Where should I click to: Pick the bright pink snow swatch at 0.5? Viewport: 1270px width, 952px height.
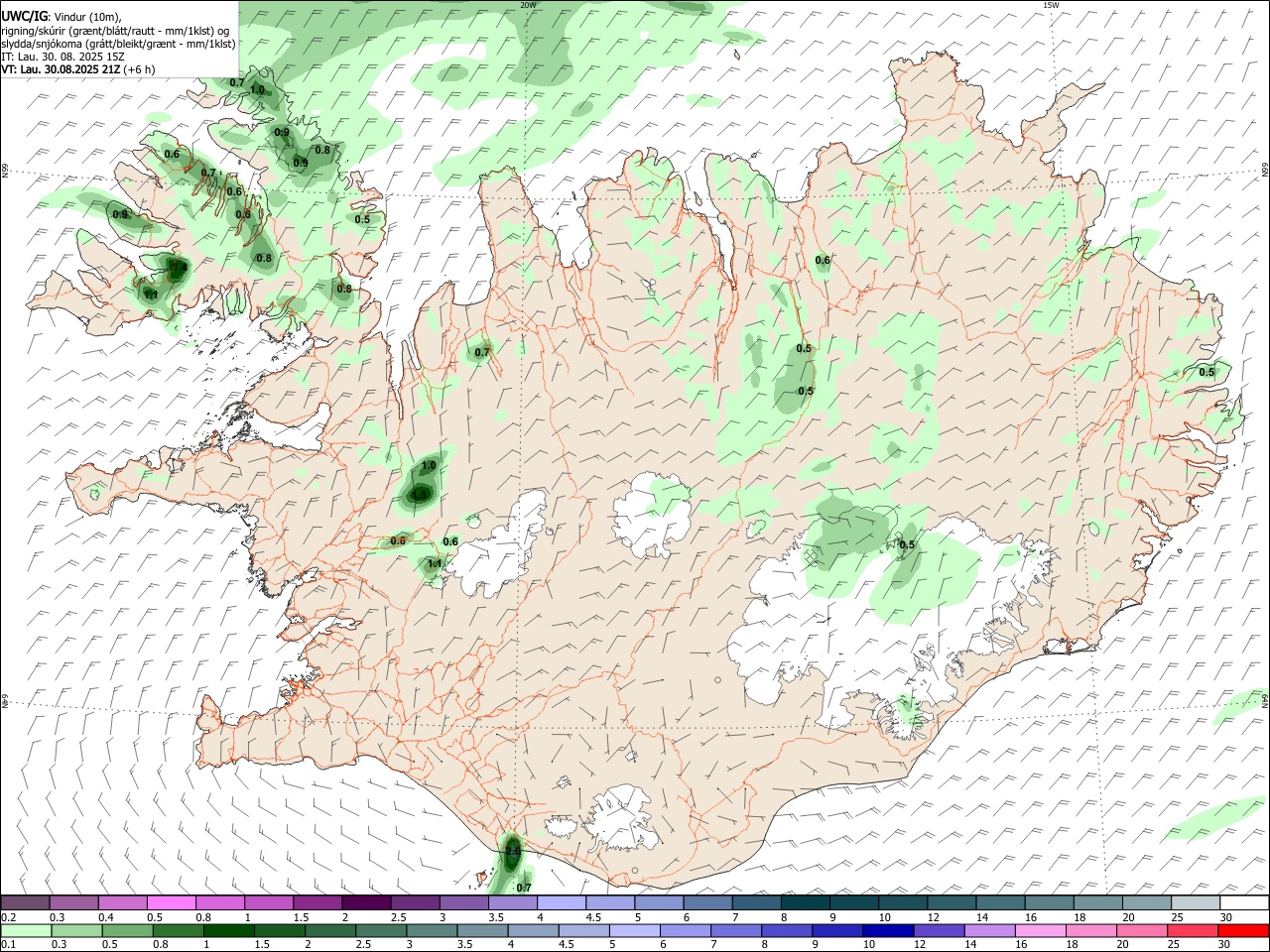(172, 902)
